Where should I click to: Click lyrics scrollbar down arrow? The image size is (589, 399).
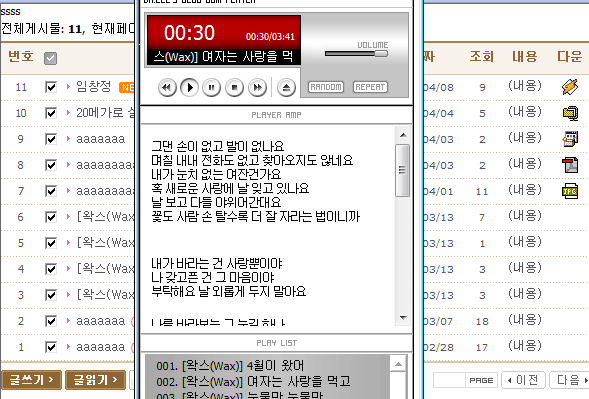403,317
